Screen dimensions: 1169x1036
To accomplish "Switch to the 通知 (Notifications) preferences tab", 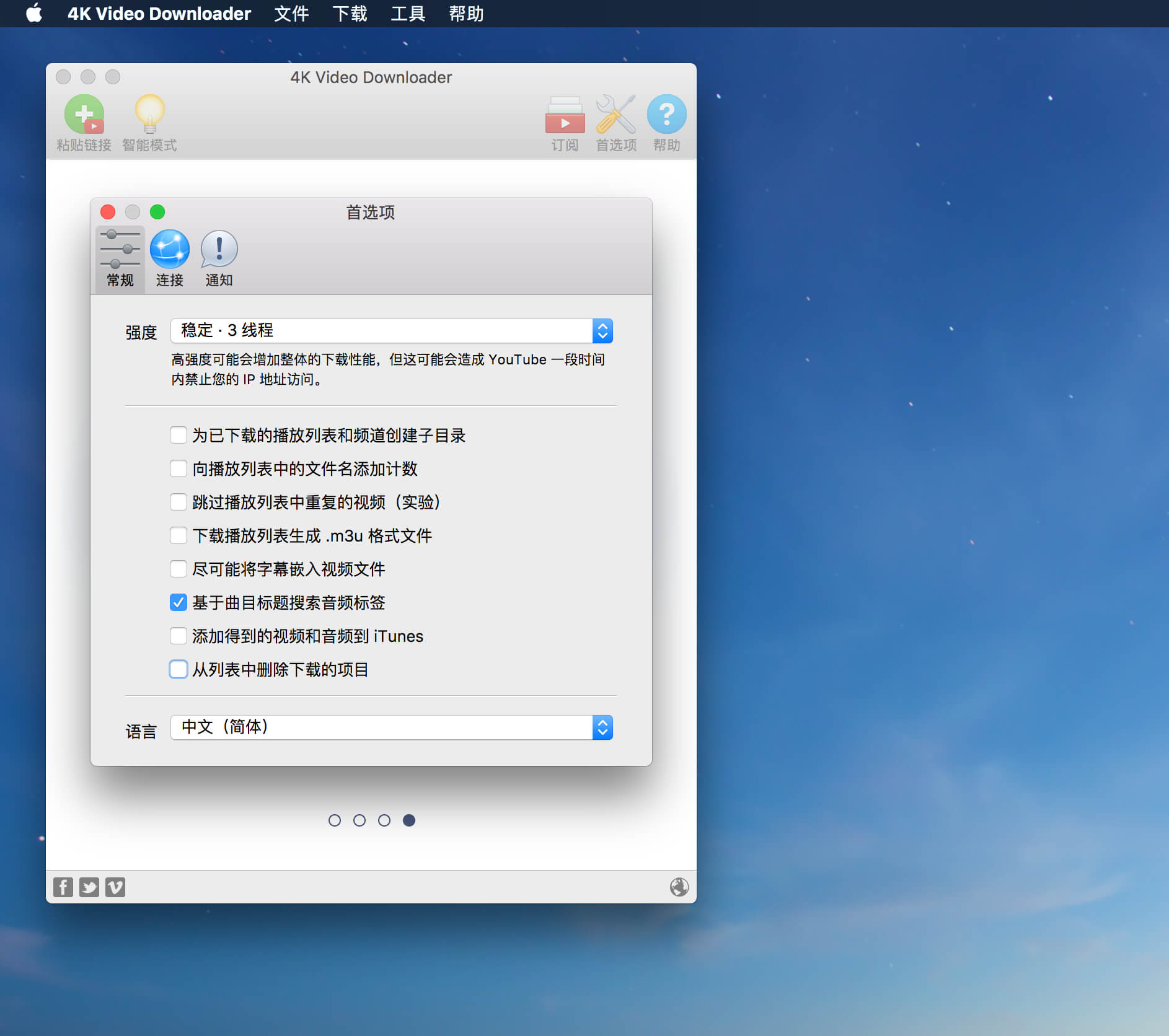I will click(219, 258).
